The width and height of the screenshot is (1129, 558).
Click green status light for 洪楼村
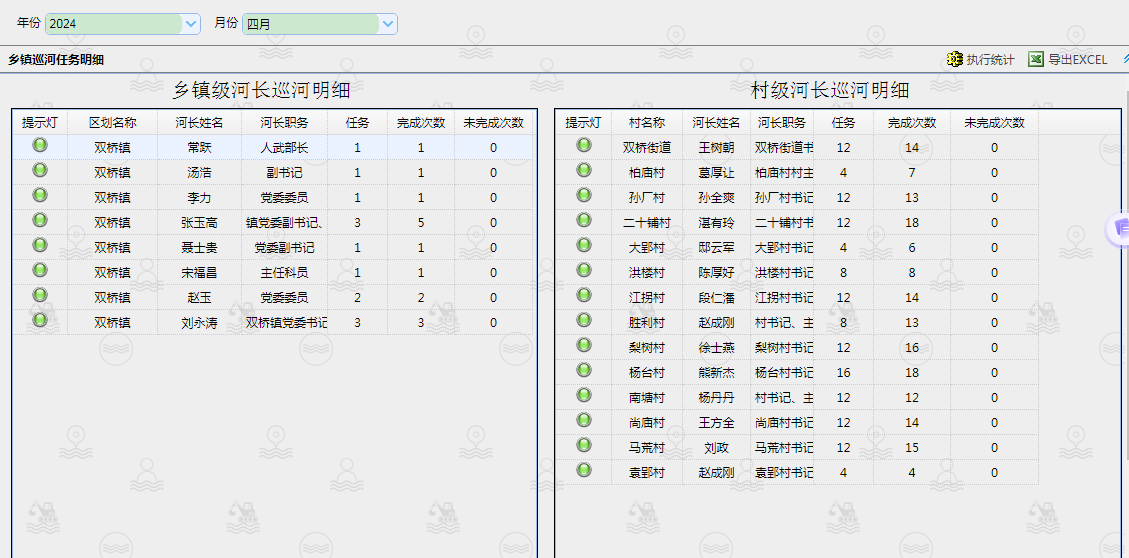pyautogui.click(x=583, y=271)
